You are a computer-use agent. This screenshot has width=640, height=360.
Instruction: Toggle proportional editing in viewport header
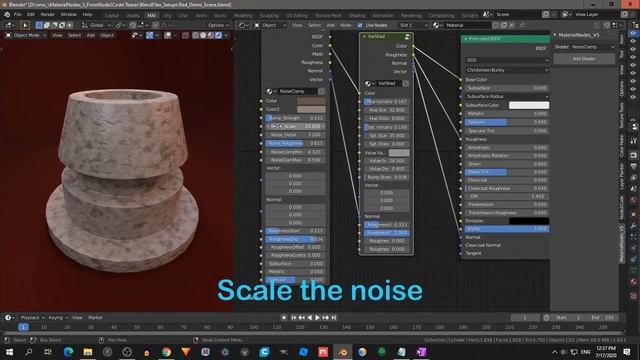pyautogui.click(x=156, y=25)
